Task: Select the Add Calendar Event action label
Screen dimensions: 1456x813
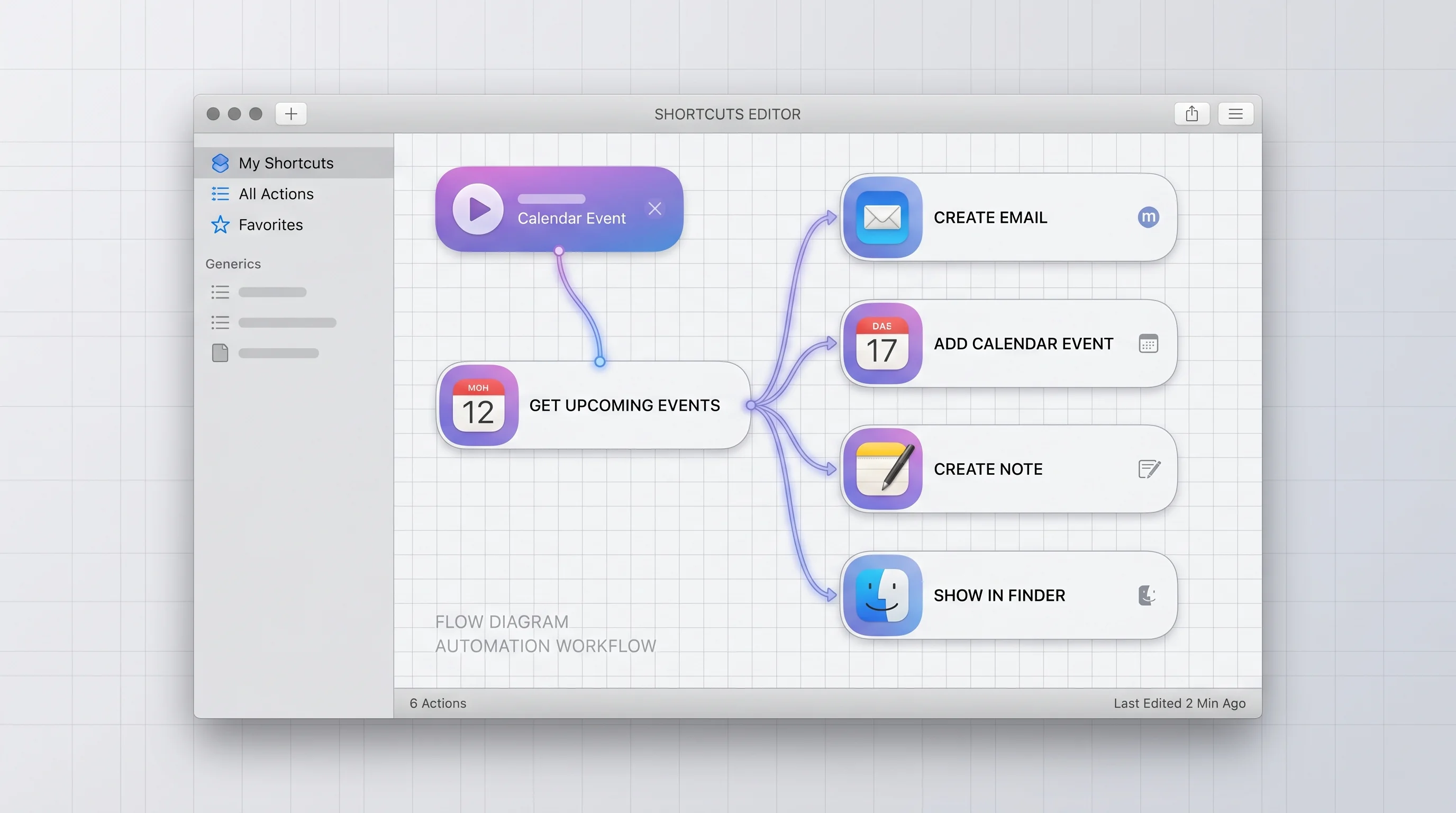Action: 1023,344
